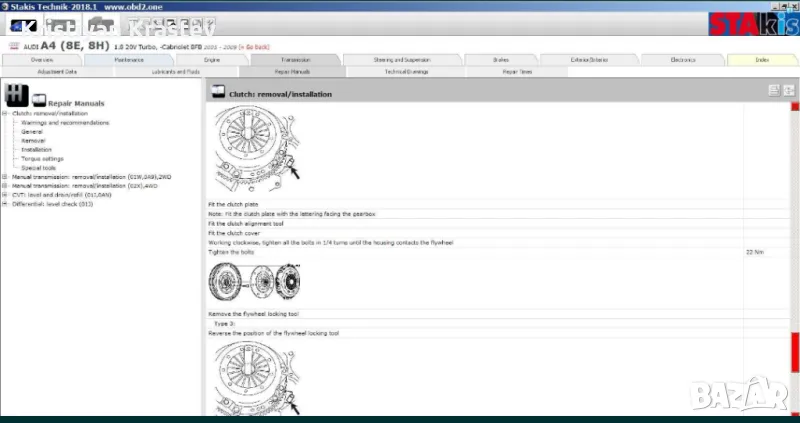Expand Differential: level check (01J) node

[x=5, y=203]
